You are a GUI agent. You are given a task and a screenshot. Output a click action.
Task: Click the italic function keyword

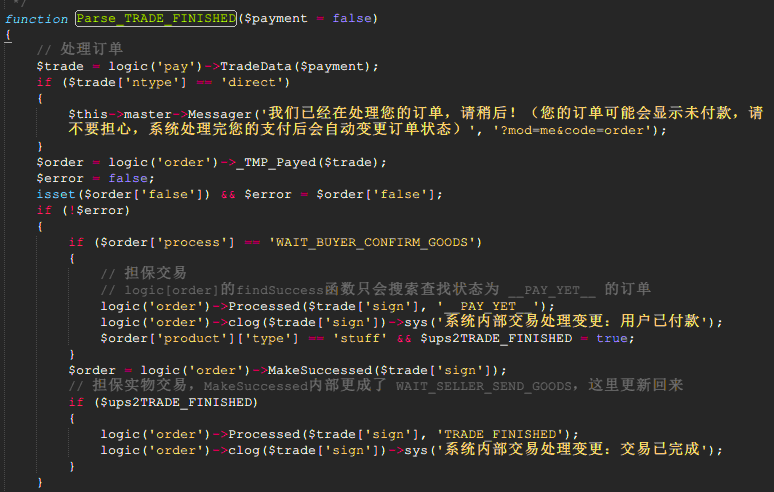pos(36,19)
